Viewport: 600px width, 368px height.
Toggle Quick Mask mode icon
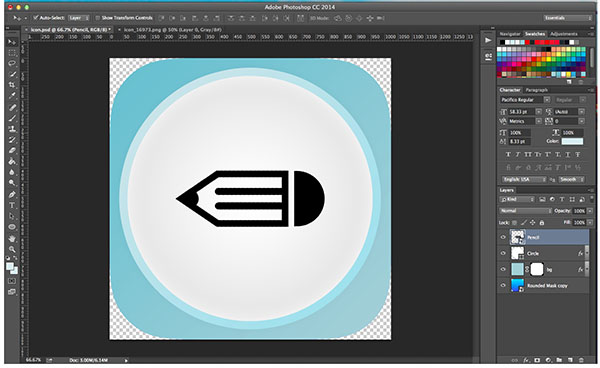click(12, 281)
